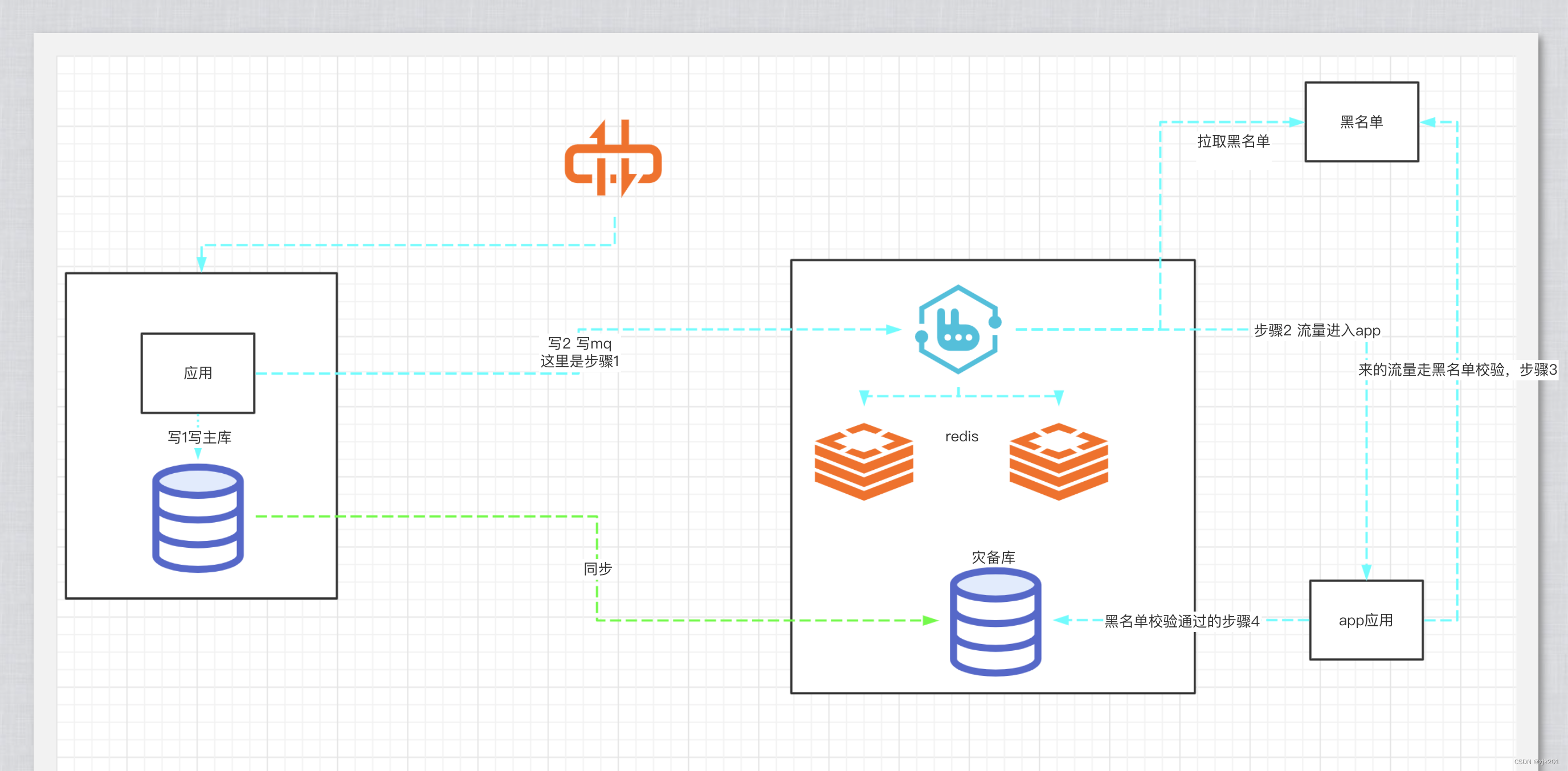Image resolution: width=1568 pixels, height=771 pixels.
Task: Select the 写1写主库 label
Action: click(x=199, y=437)
